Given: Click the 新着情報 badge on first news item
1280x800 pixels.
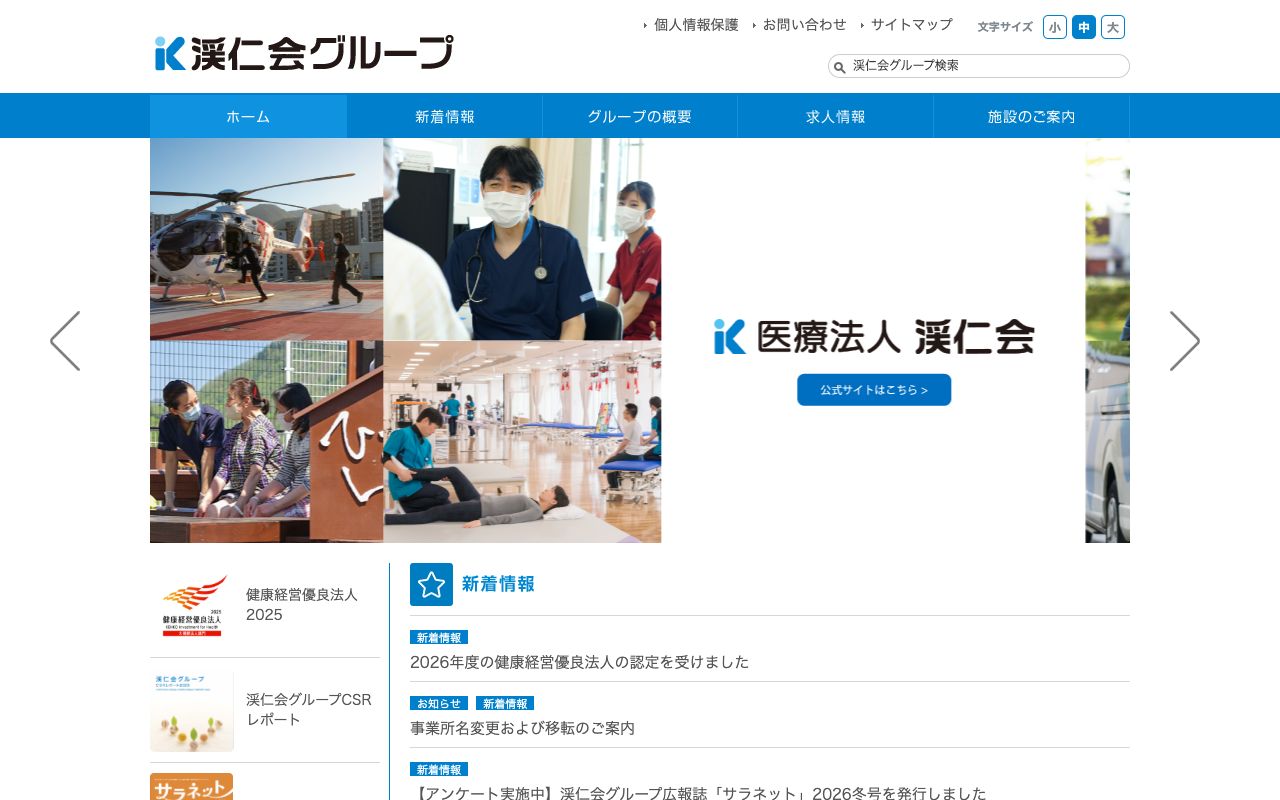Looking at the screenshot, I should [x=438, y=637].
